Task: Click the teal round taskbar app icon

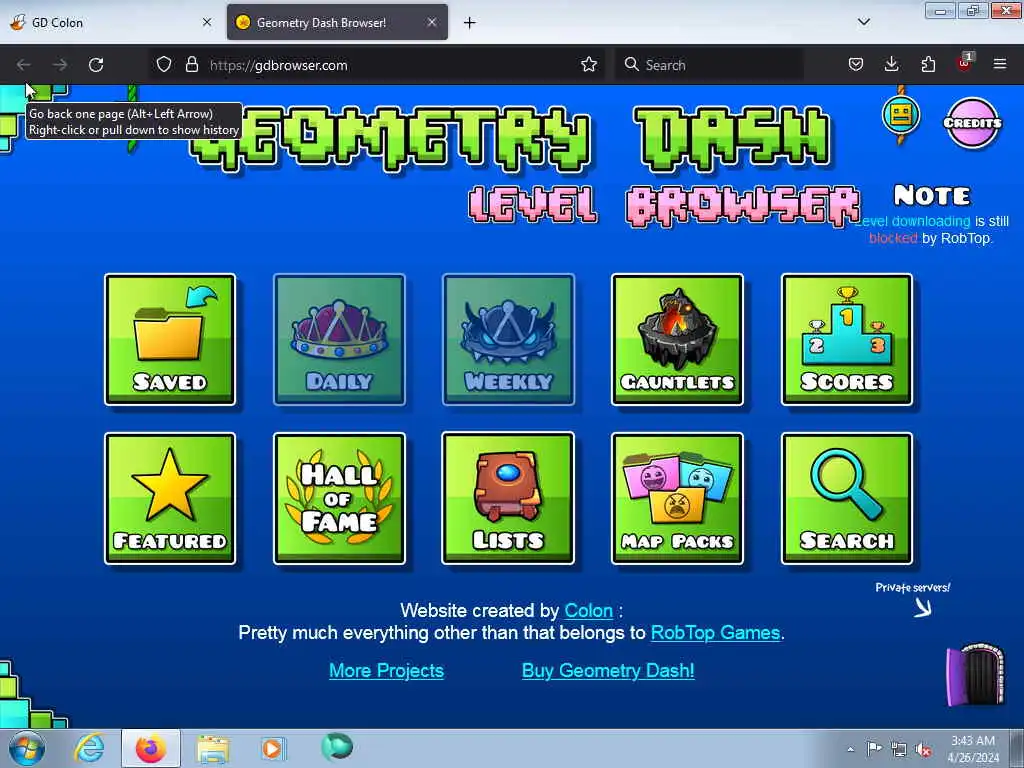Action: [x=337, y=746]
